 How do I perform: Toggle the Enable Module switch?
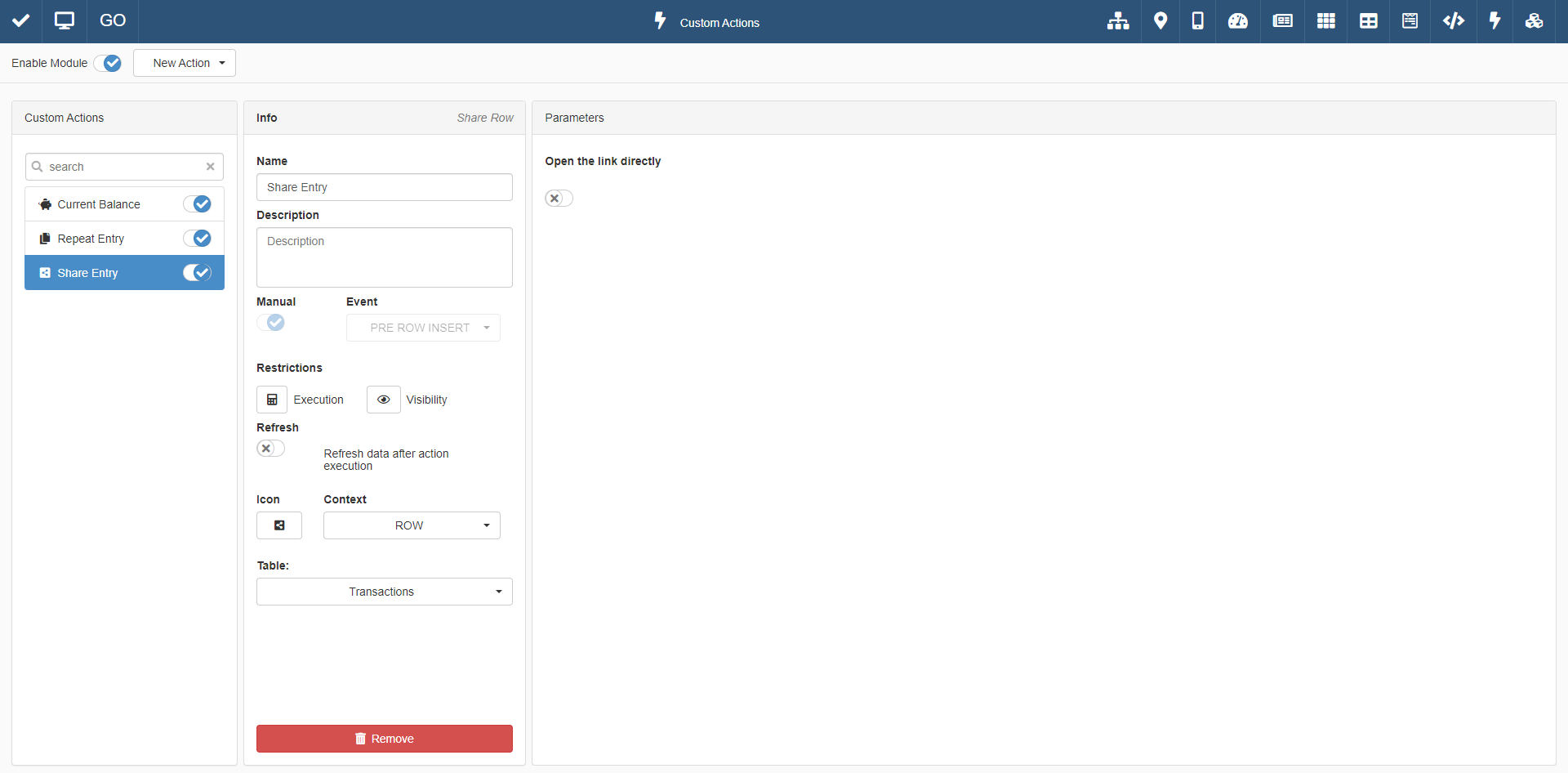[x=108, y=63]
